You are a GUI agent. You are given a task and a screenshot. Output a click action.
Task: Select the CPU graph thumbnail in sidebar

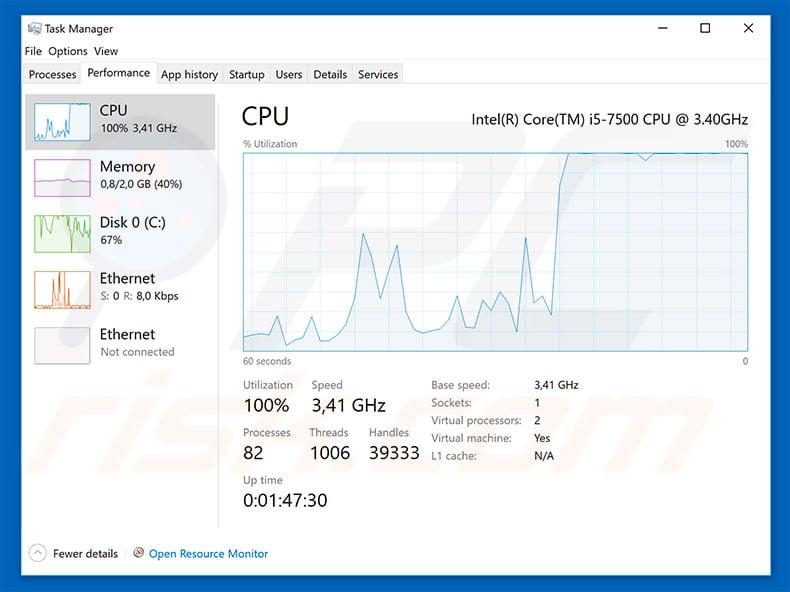click(x=62, y=122)
